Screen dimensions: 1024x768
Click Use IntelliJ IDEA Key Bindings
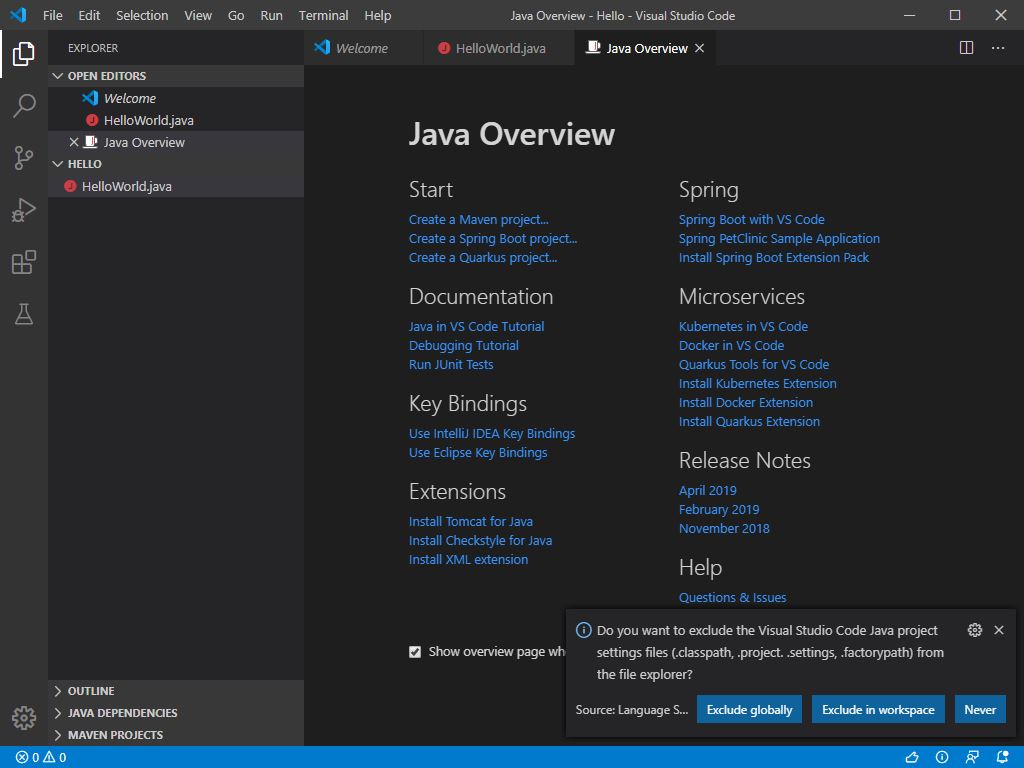tap(492, 434)
